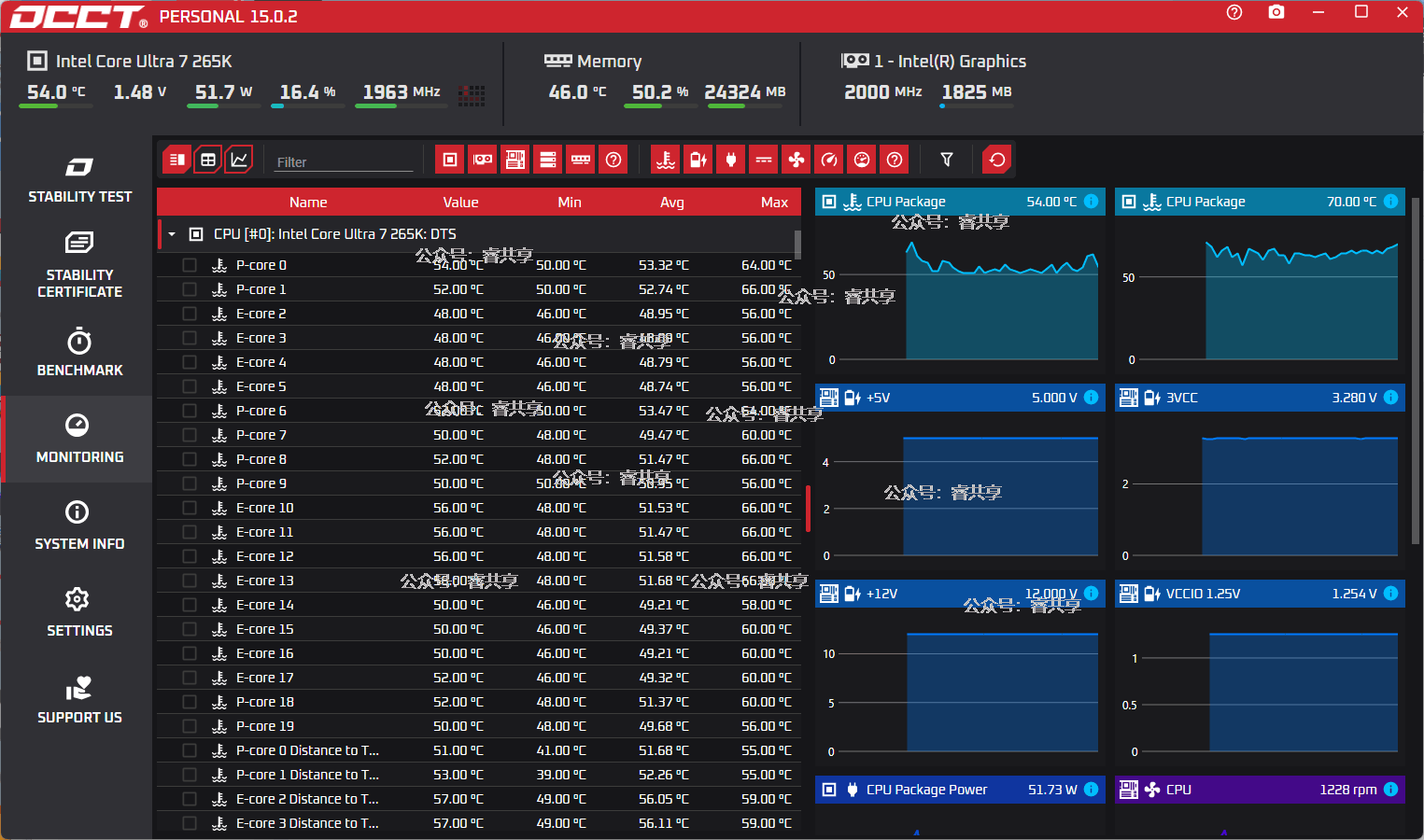Image resolution: width=1424 pixels, height=840 pixels.
Task: Collapse the CPU [#0] DTS group
Action: (172, 234)
